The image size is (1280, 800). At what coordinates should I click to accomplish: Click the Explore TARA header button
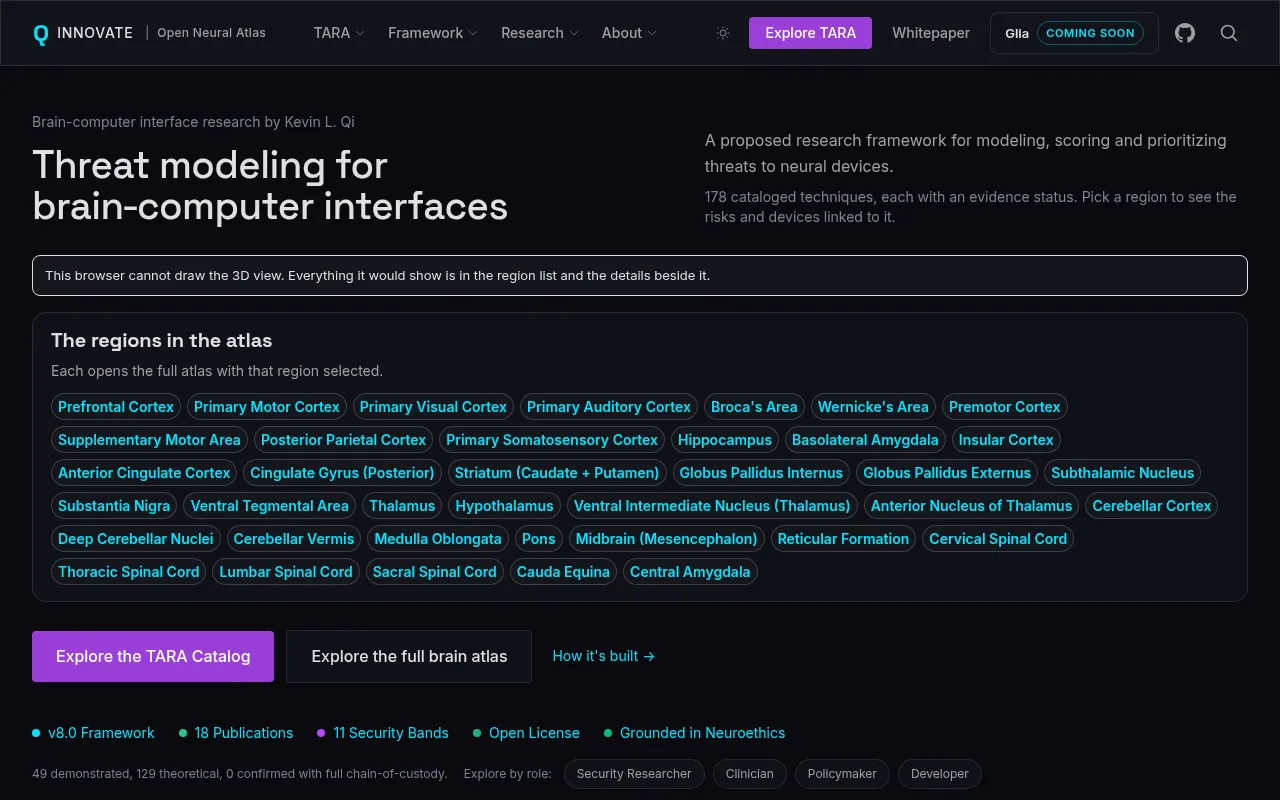(811, 33)
